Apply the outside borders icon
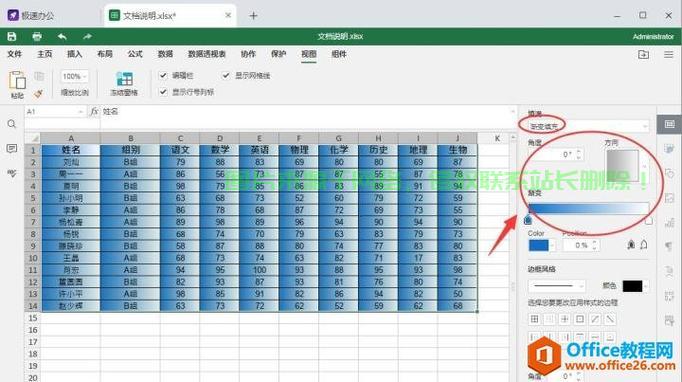This screenshot has width=682, height=382. tap(580, 319)
